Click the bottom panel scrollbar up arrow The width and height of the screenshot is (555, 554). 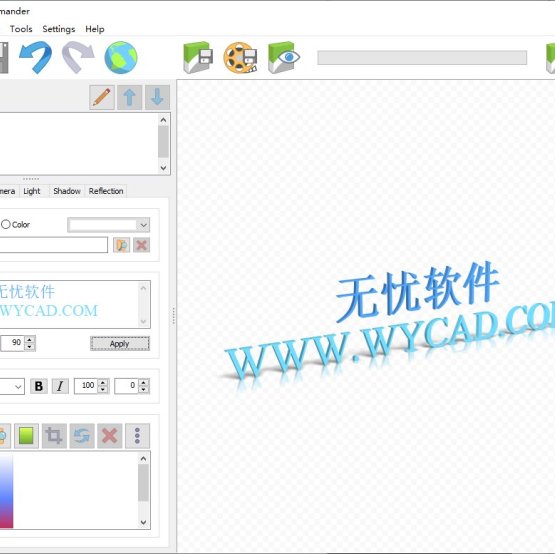coord(143,459)
